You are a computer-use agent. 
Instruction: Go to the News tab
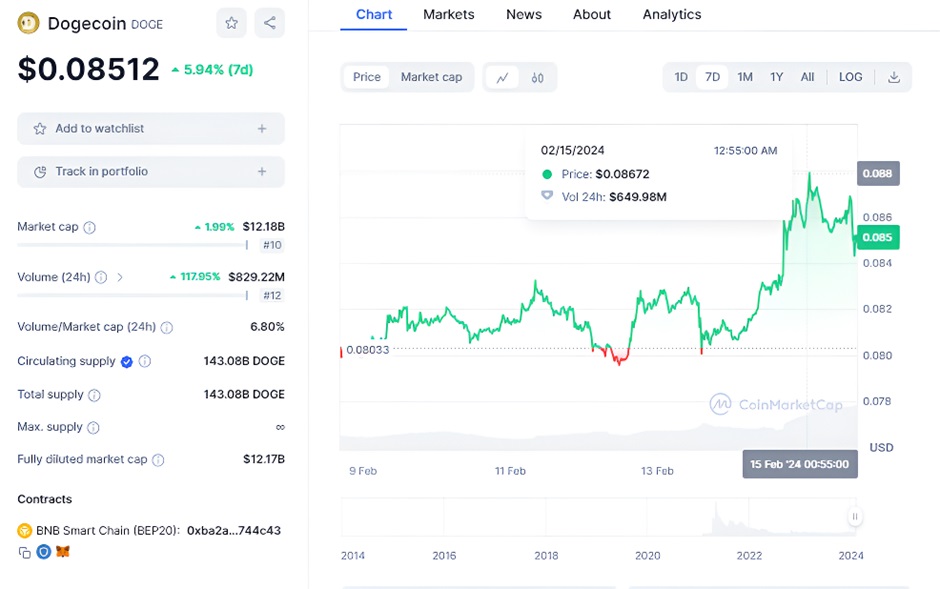[523, 14]
